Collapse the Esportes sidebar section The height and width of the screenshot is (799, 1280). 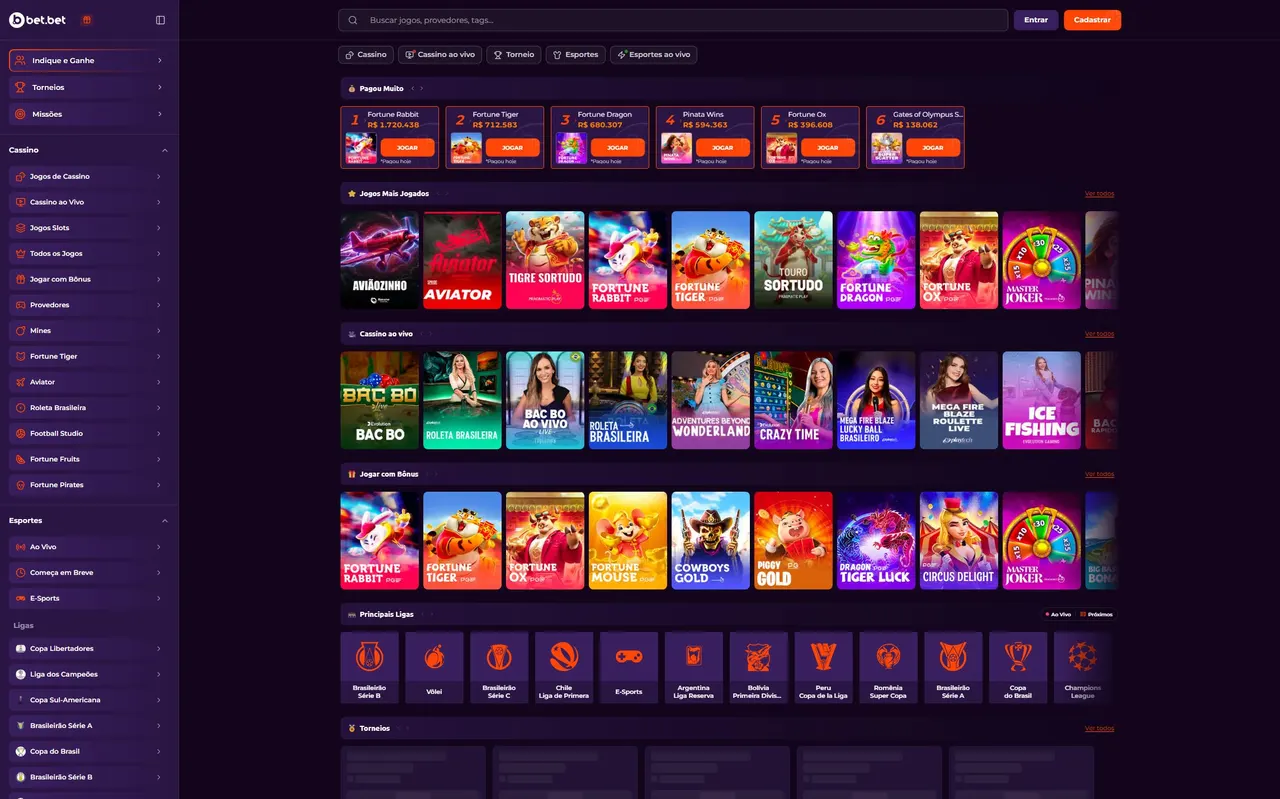[165, 521]
